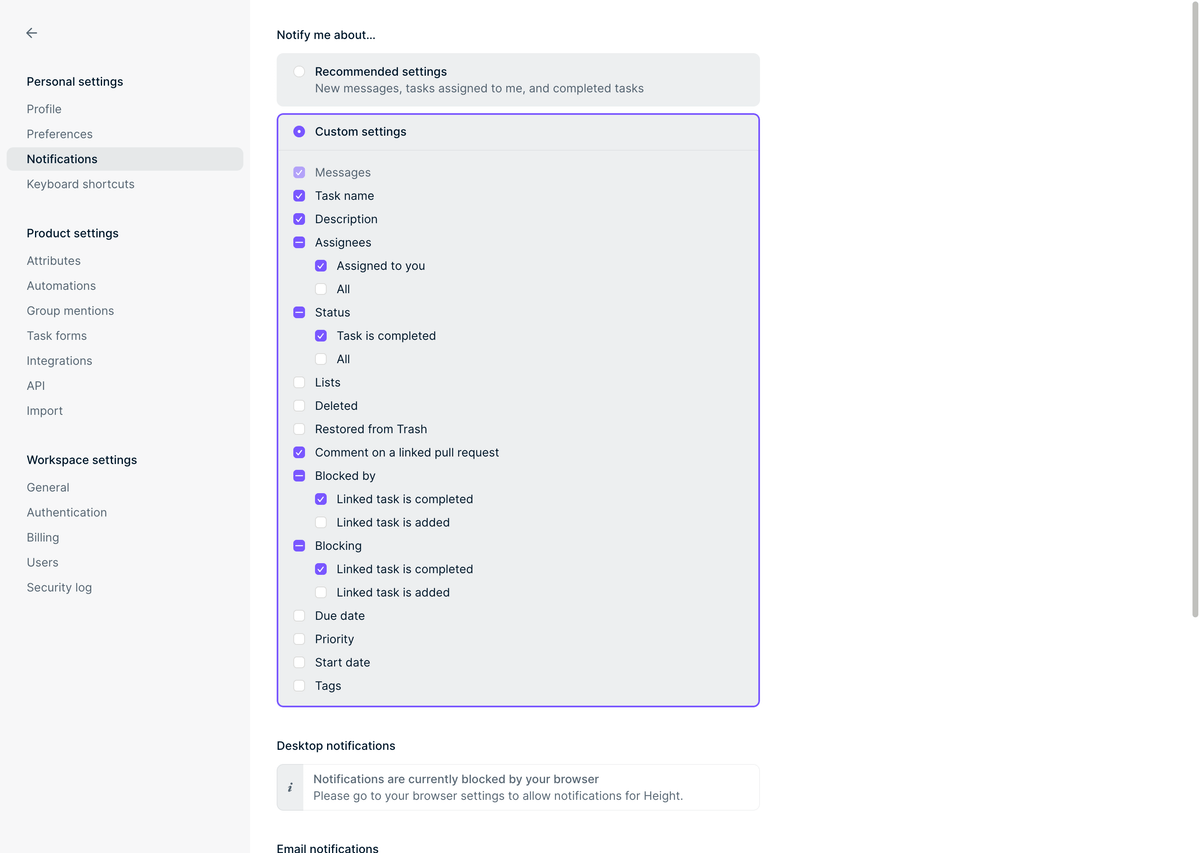
Task: Go to Keyboard shortcuts settings
Action: [80, 184]
